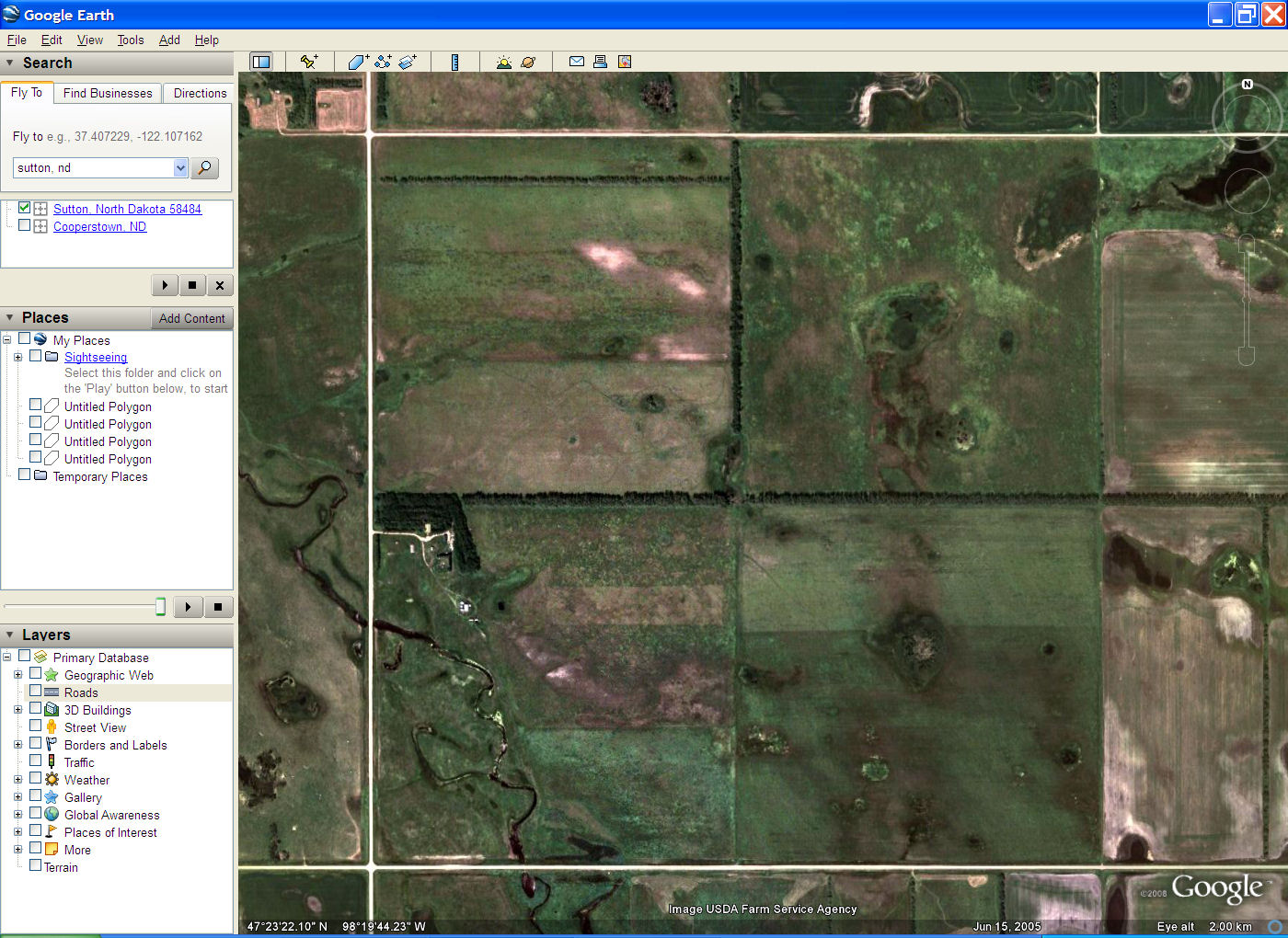Screen dimensions: 1288x938
Task: Enable the Street View layer checkbox
Action: click(x=35, y=726)
